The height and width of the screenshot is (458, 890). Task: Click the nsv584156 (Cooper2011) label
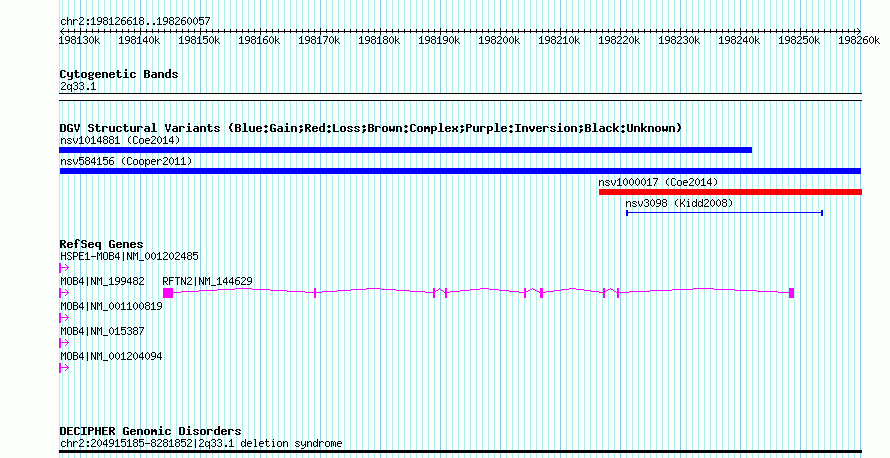coord(126,161)
